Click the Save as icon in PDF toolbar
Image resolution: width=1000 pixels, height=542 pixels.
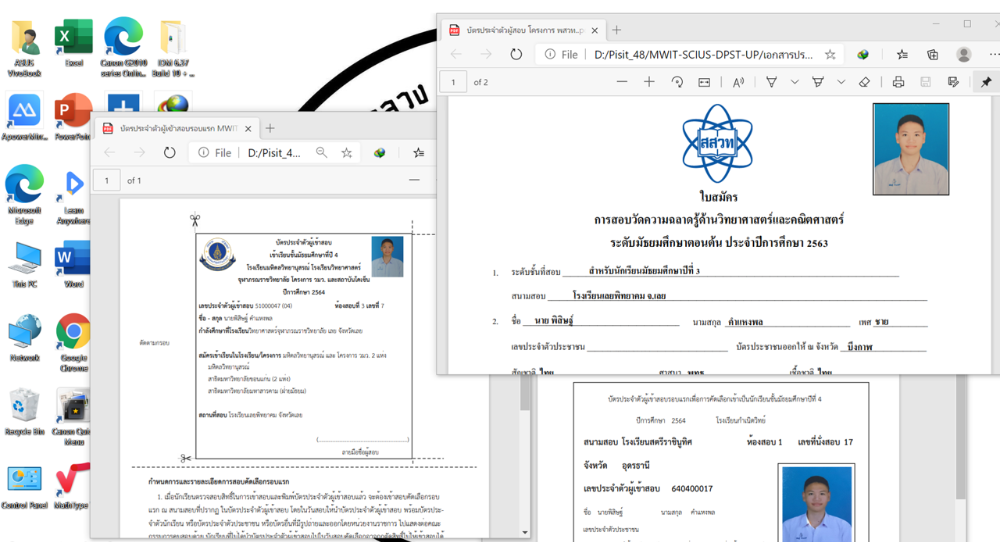click(953, 82)
